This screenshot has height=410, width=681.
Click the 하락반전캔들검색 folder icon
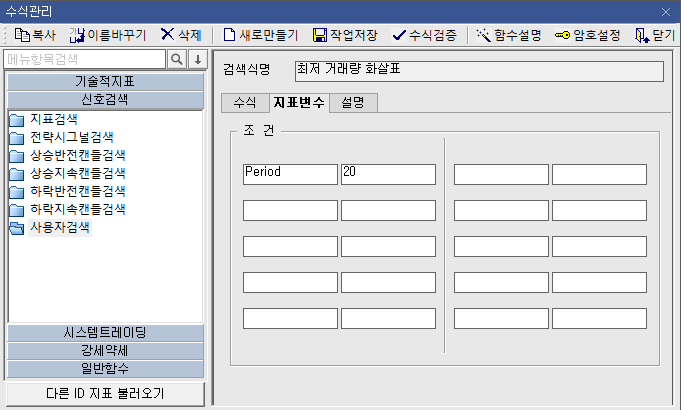tap(17, 192)
